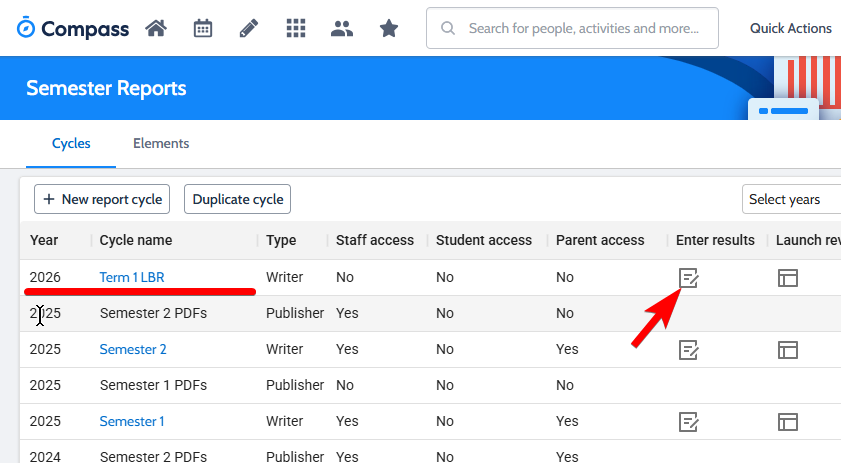The width and height of the screenshot is (841, 463).
Task: Click the pencil icon in navbar
Action: [249, 28]
